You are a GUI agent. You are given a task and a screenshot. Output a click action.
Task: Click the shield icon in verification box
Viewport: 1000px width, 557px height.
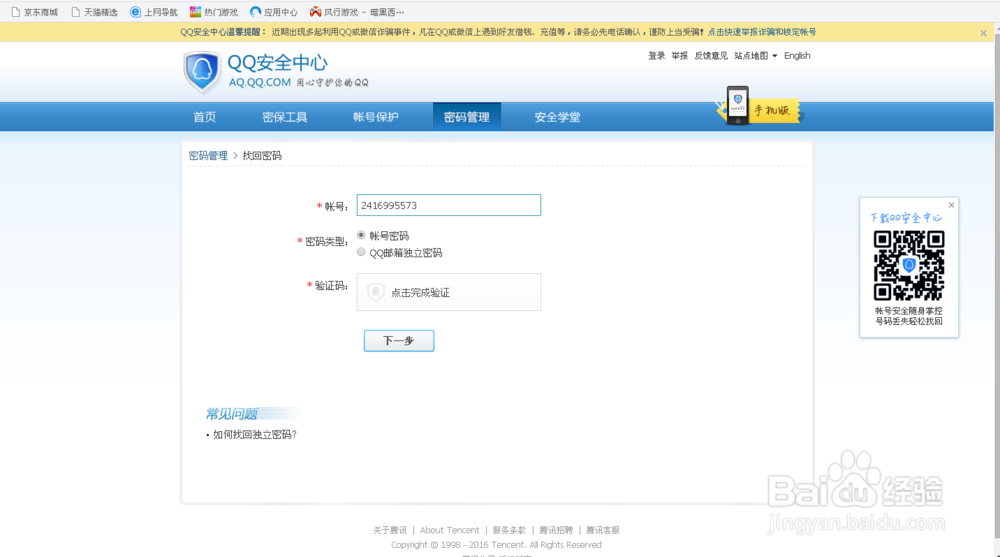376,292
